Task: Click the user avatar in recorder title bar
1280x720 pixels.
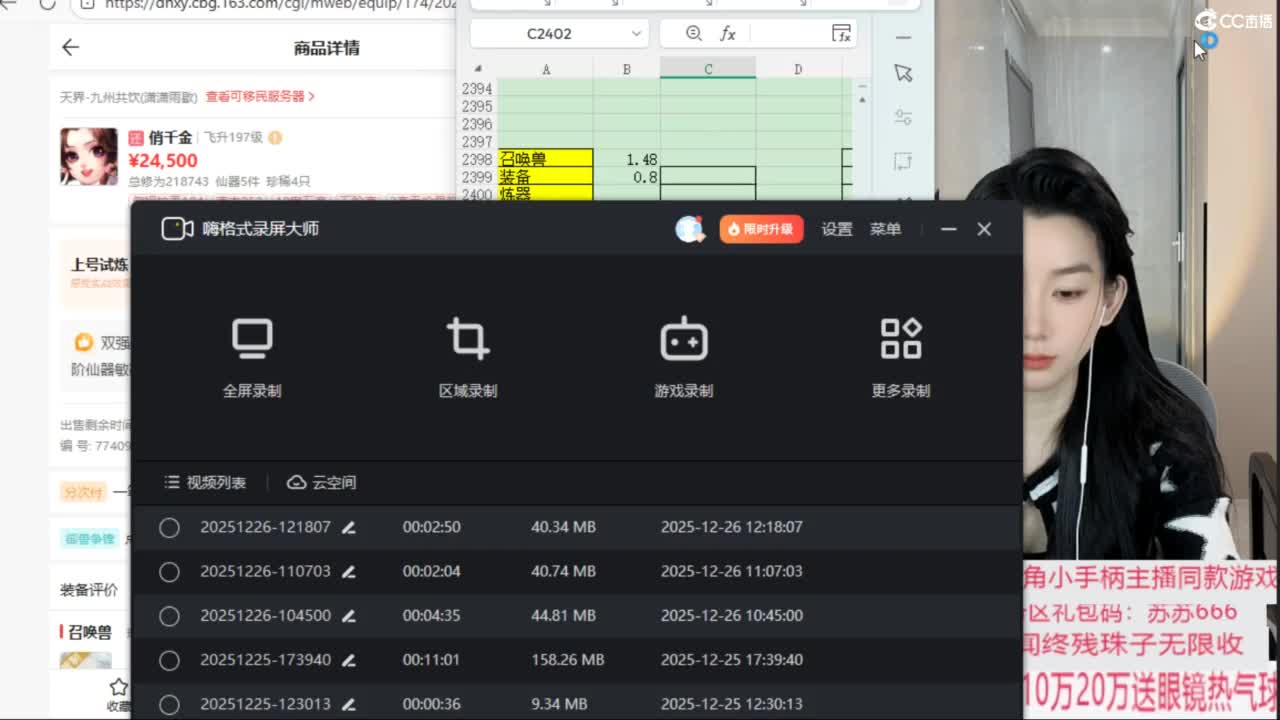Action: pos(689,229)
